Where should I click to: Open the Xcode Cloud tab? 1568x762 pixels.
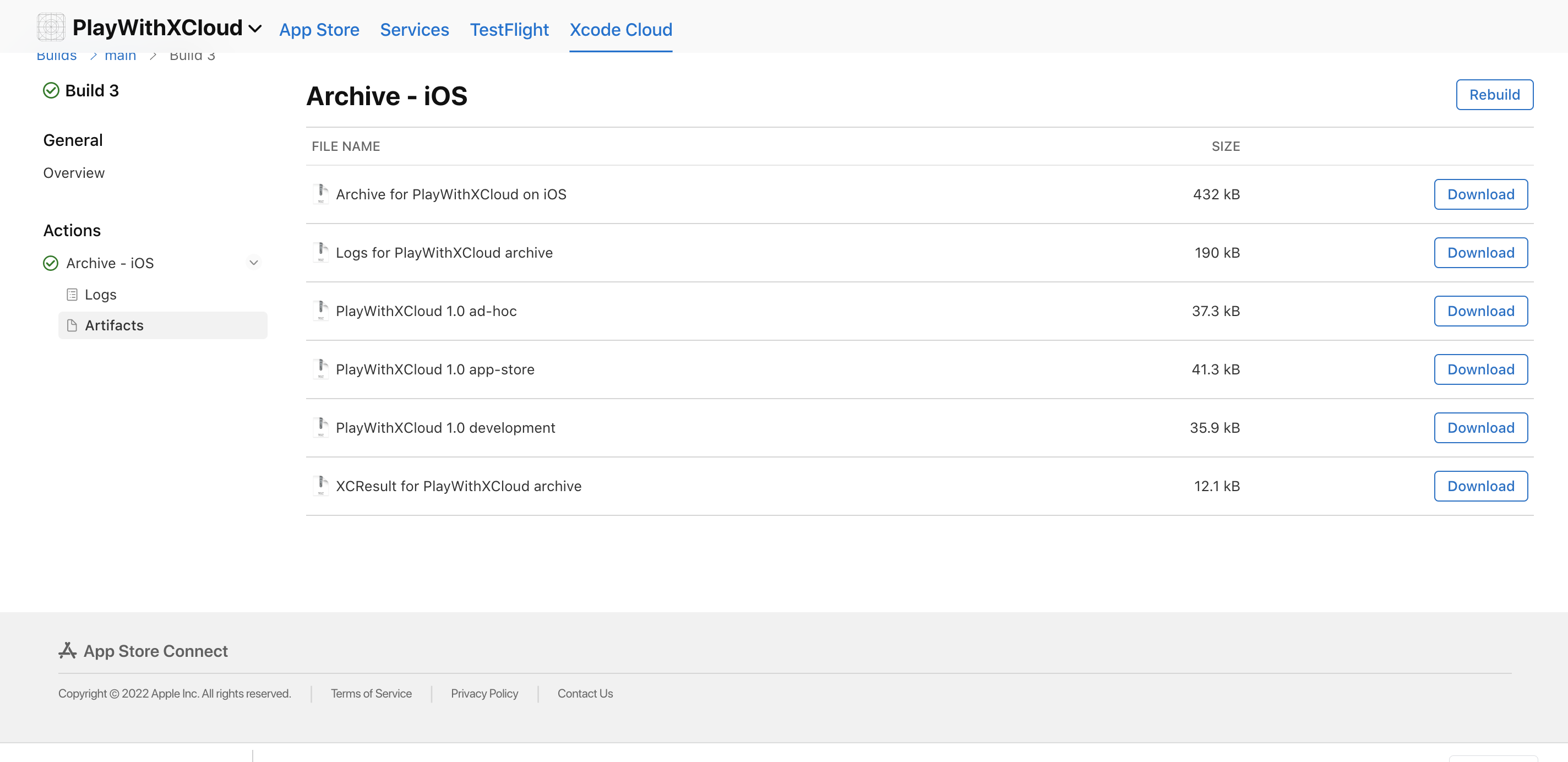pyautogui.click(x=620, y=29)
